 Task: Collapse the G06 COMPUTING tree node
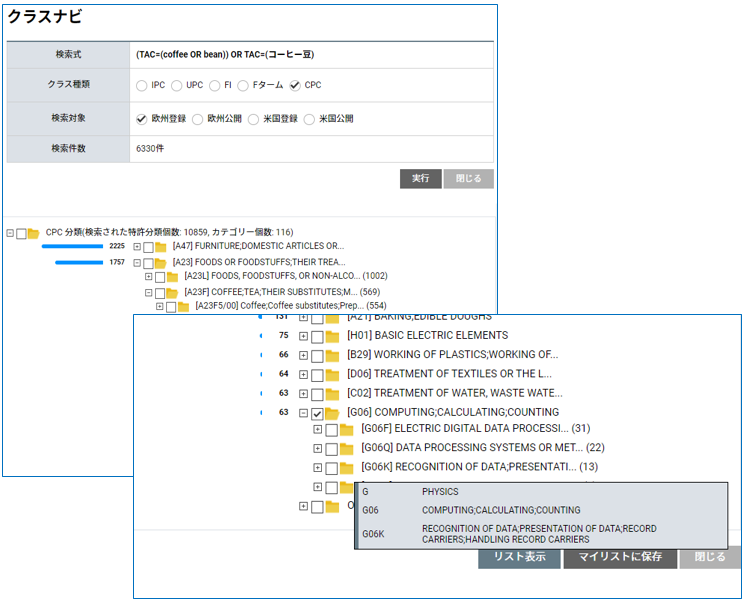(x=303, y=413)
